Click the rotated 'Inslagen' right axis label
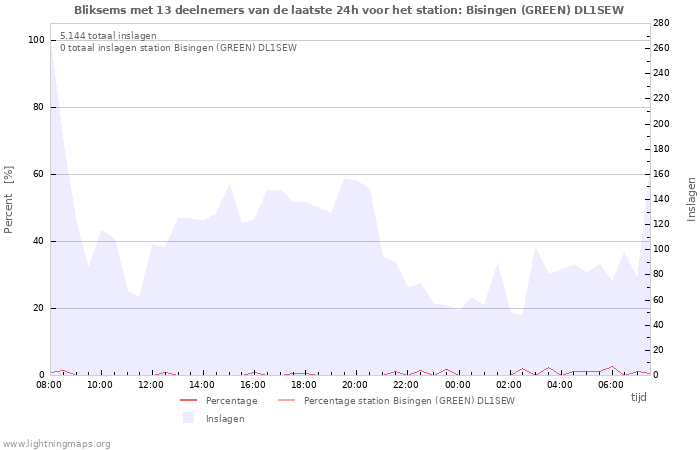 tap(690, 199)
